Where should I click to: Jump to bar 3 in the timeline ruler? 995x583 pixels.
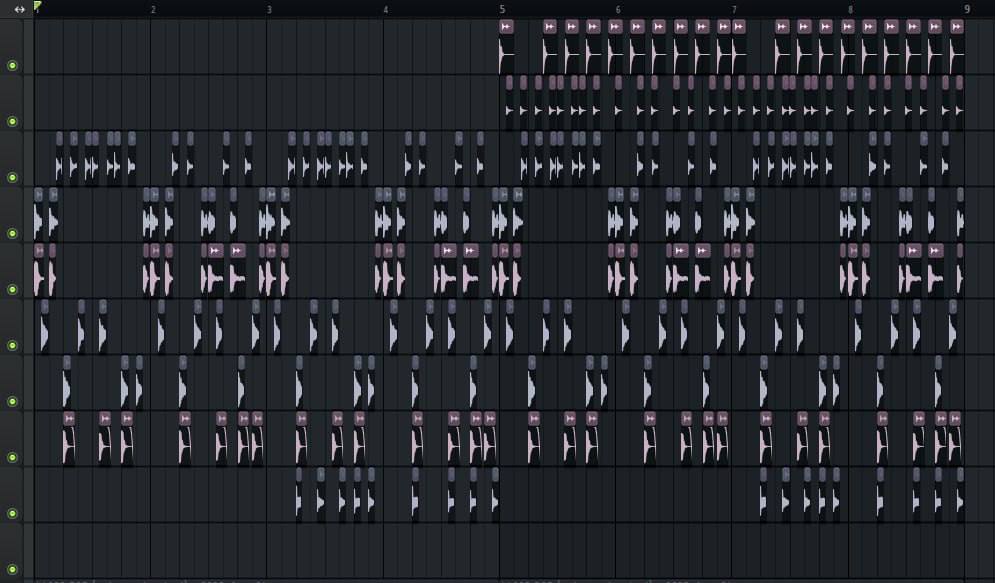(x=269, y=10)
